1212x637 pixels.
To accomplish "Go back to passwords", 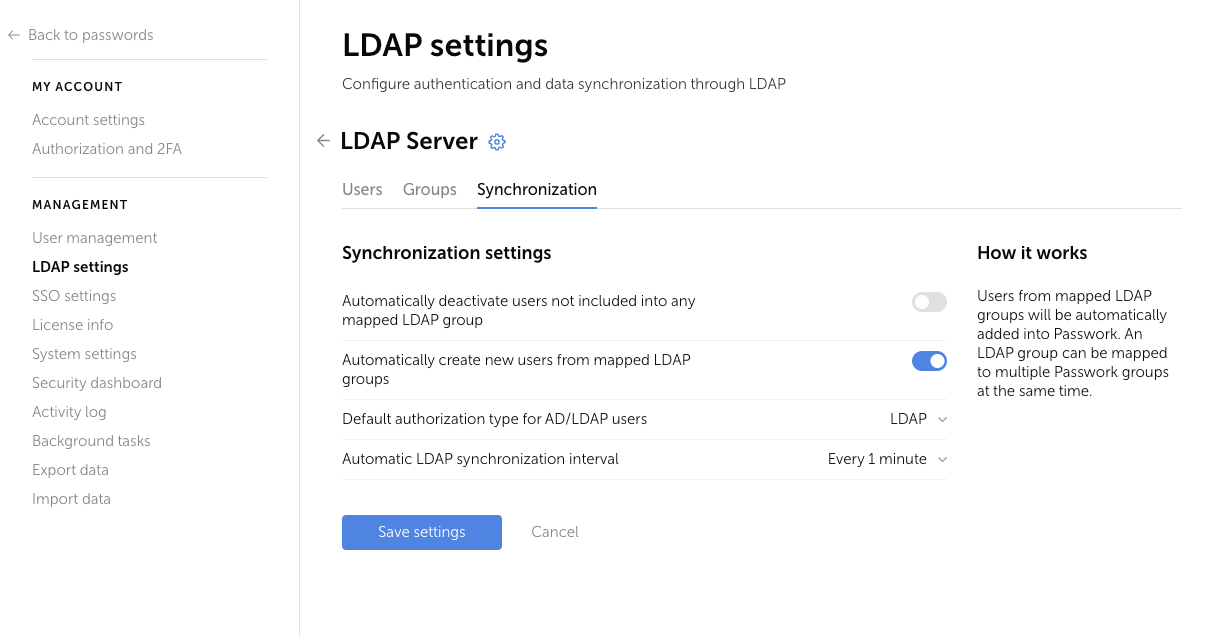I will point(90,34).
